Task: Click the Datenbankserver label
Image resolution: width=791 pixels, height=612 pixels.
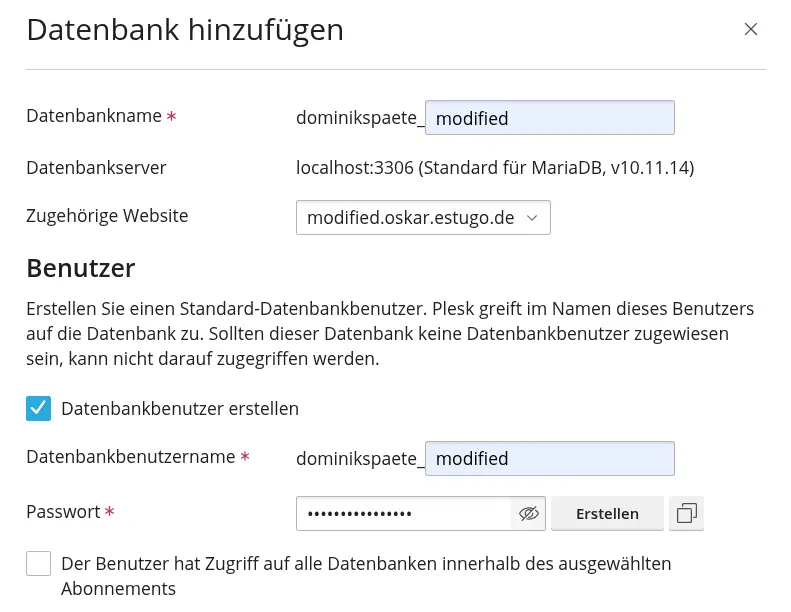Action: 96,167
